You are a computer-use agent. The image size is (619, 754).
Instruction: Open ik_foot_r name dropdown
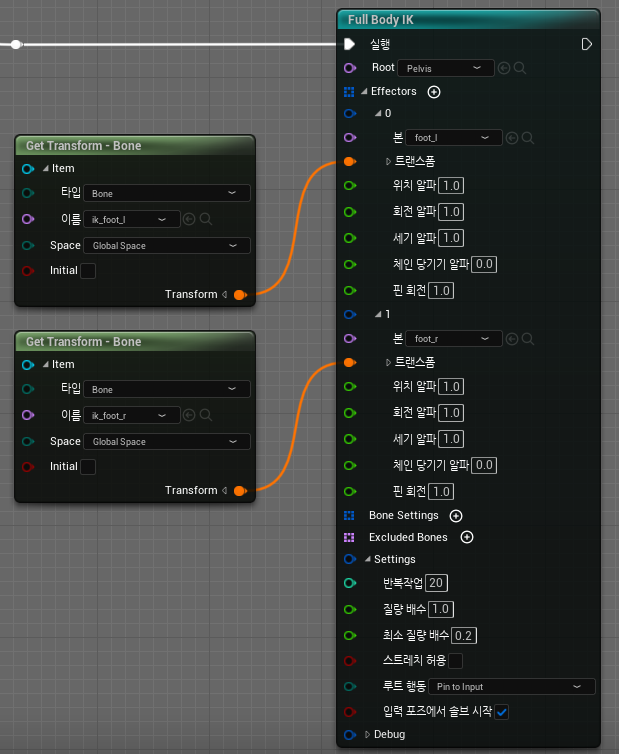tap(132, 415)
